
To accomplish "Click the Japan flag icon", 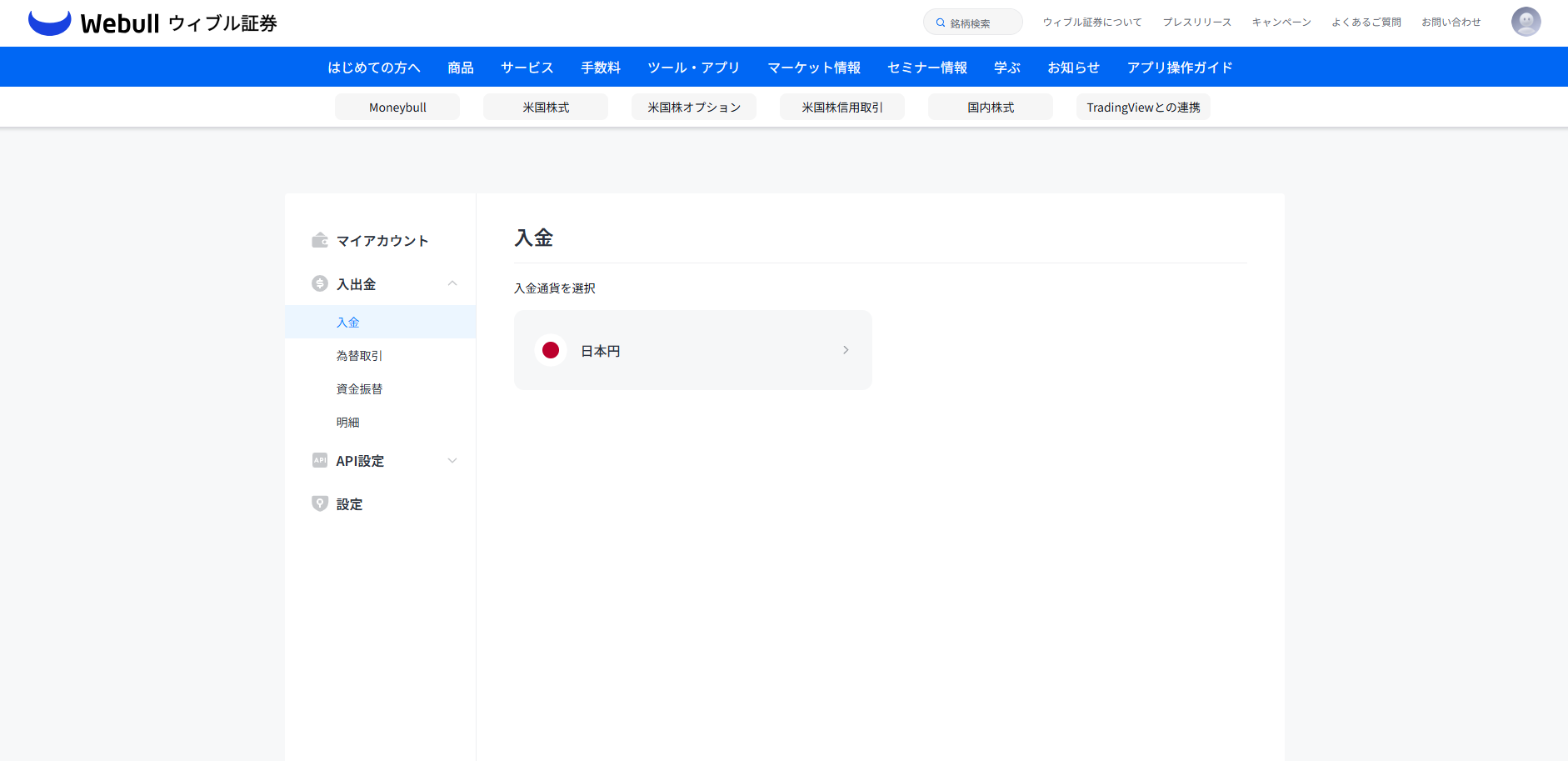I will click(x=551, y=351).
